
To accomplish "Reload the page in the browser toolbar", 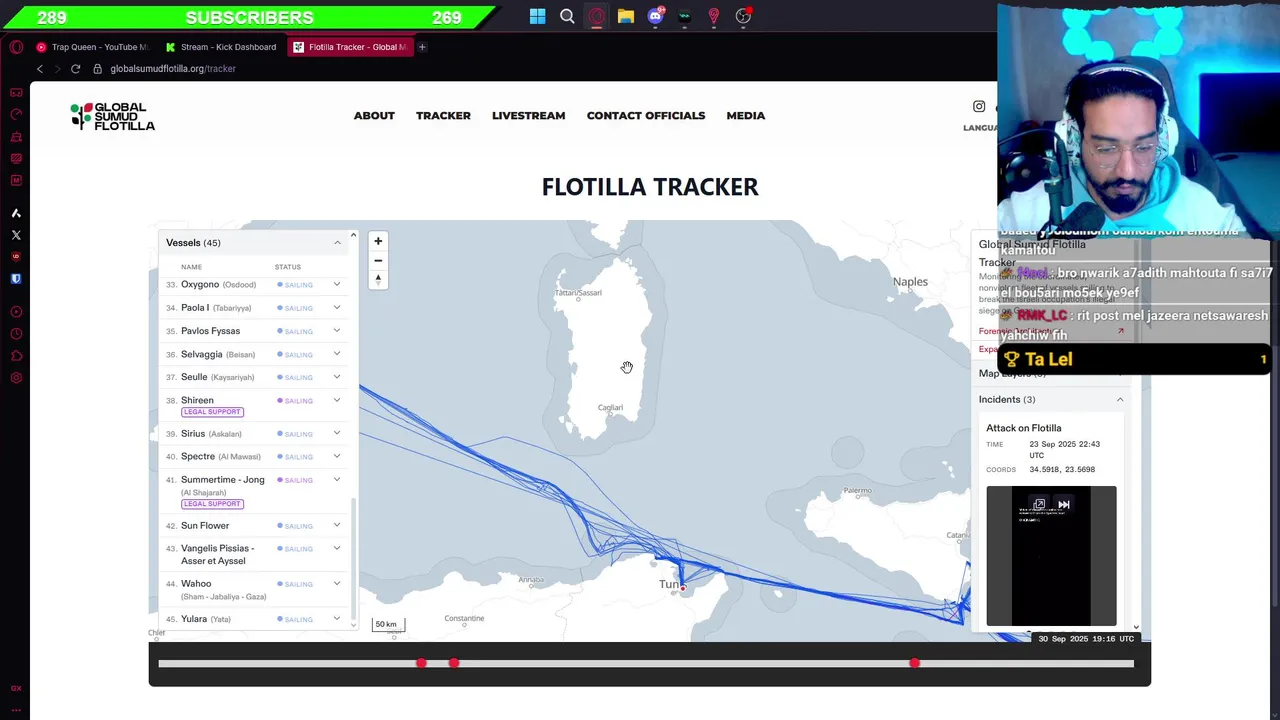I will (x=75, y=69).
